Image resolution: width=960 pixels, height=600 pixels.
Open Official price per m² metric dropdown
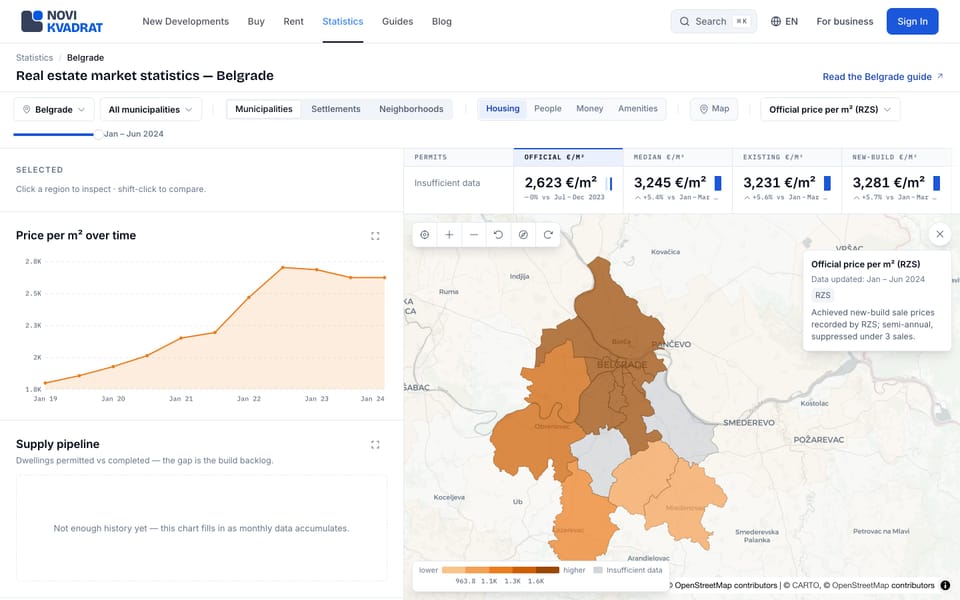[x=830, y=110]
